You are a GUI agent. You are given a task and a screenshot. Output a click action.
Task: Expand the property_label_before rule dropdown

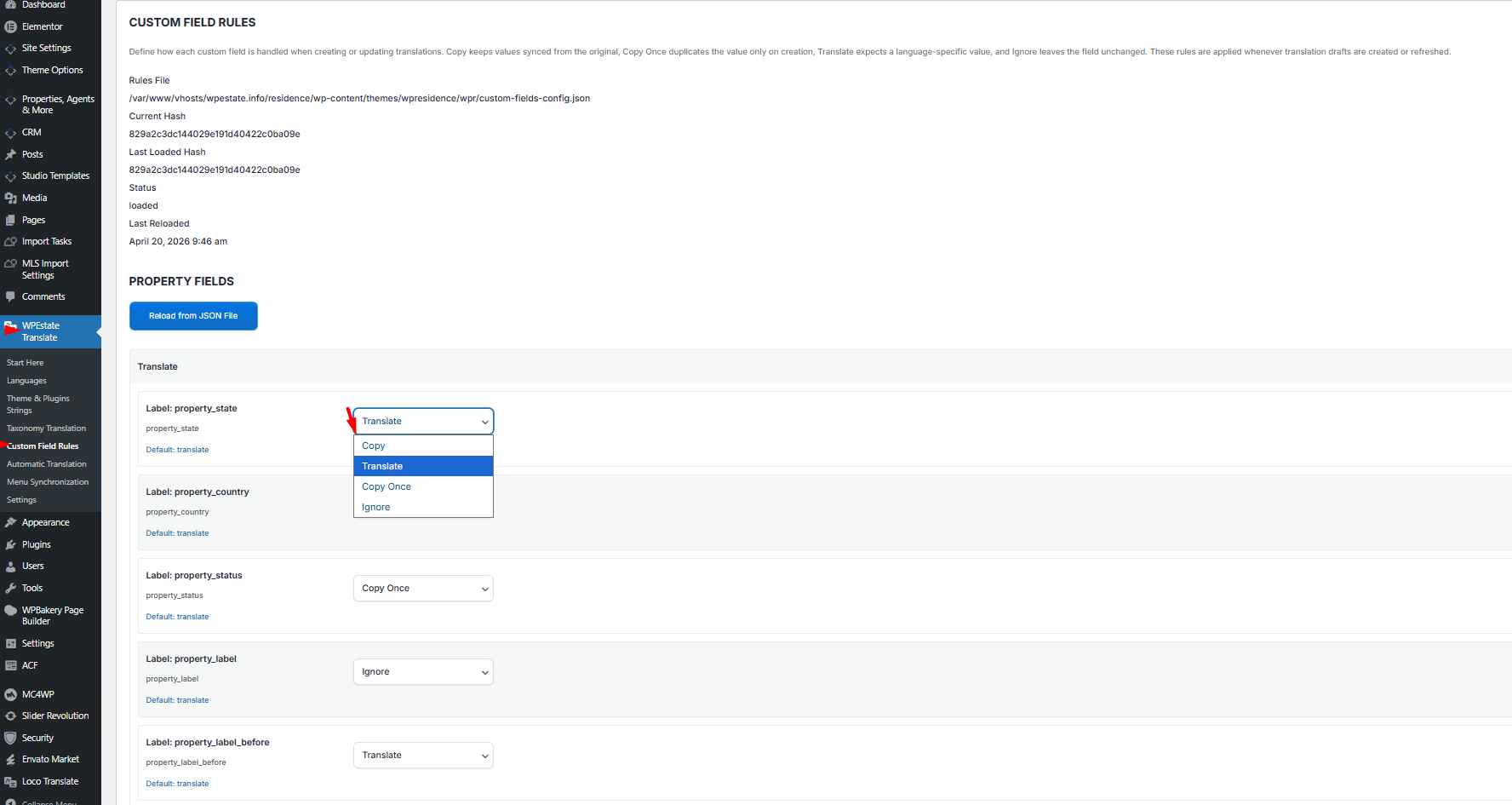pos(423,756)
